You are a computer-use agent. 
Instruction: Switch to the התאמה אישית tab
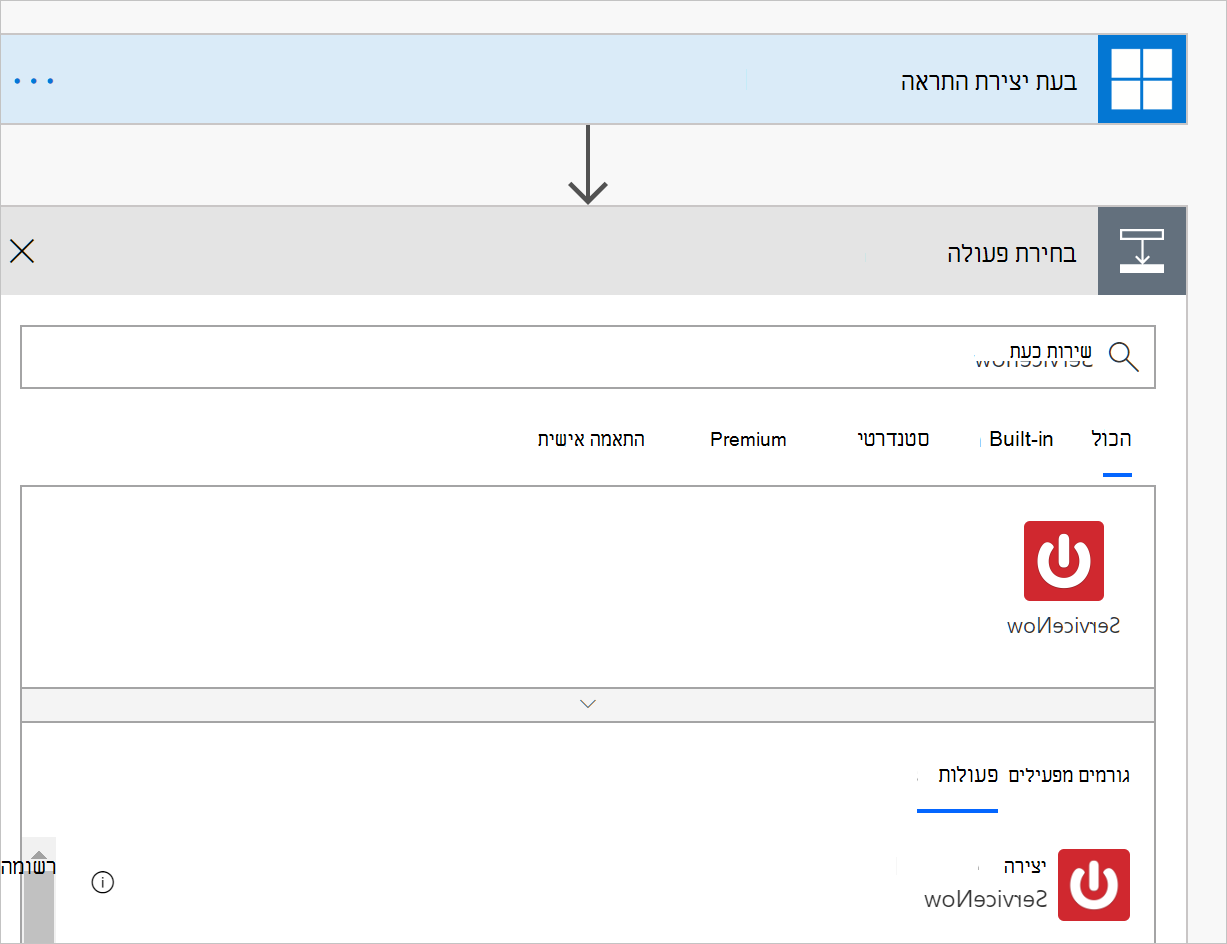pyautogui.click(x=591, y=439)
